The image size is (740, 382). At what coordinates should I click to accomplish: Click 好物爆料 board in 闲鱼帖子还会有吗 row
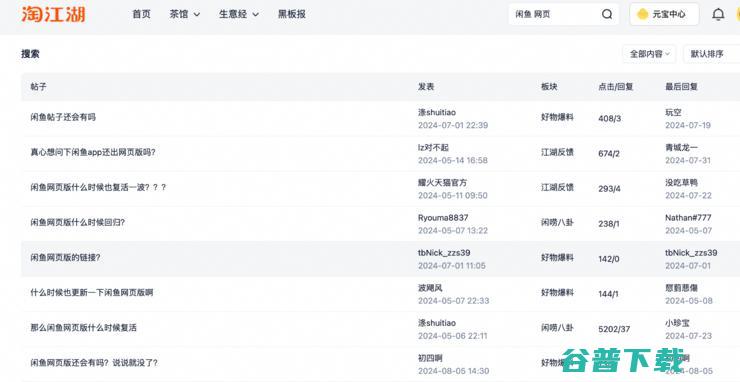tap(557, 117)
